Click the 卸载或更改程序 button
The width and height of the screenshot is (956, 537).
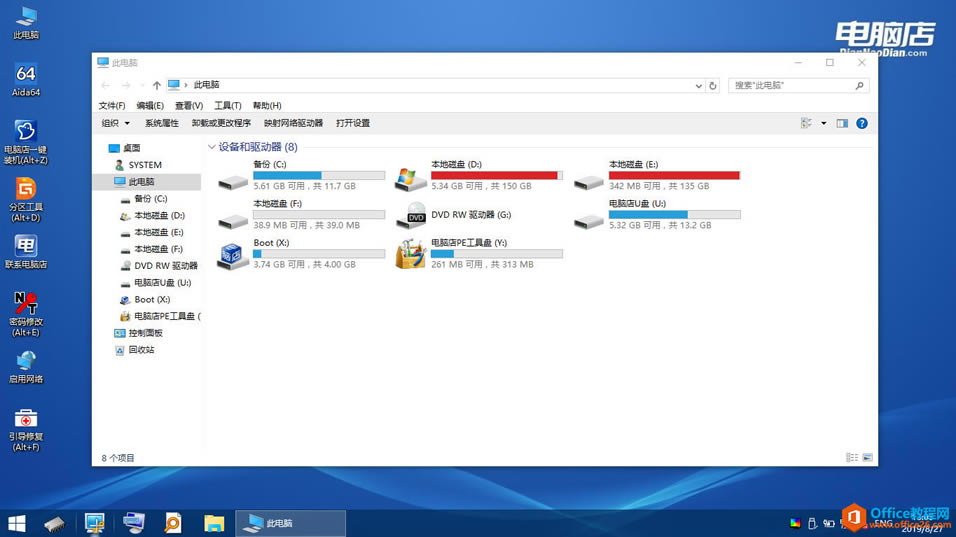[x=221, y=123]
